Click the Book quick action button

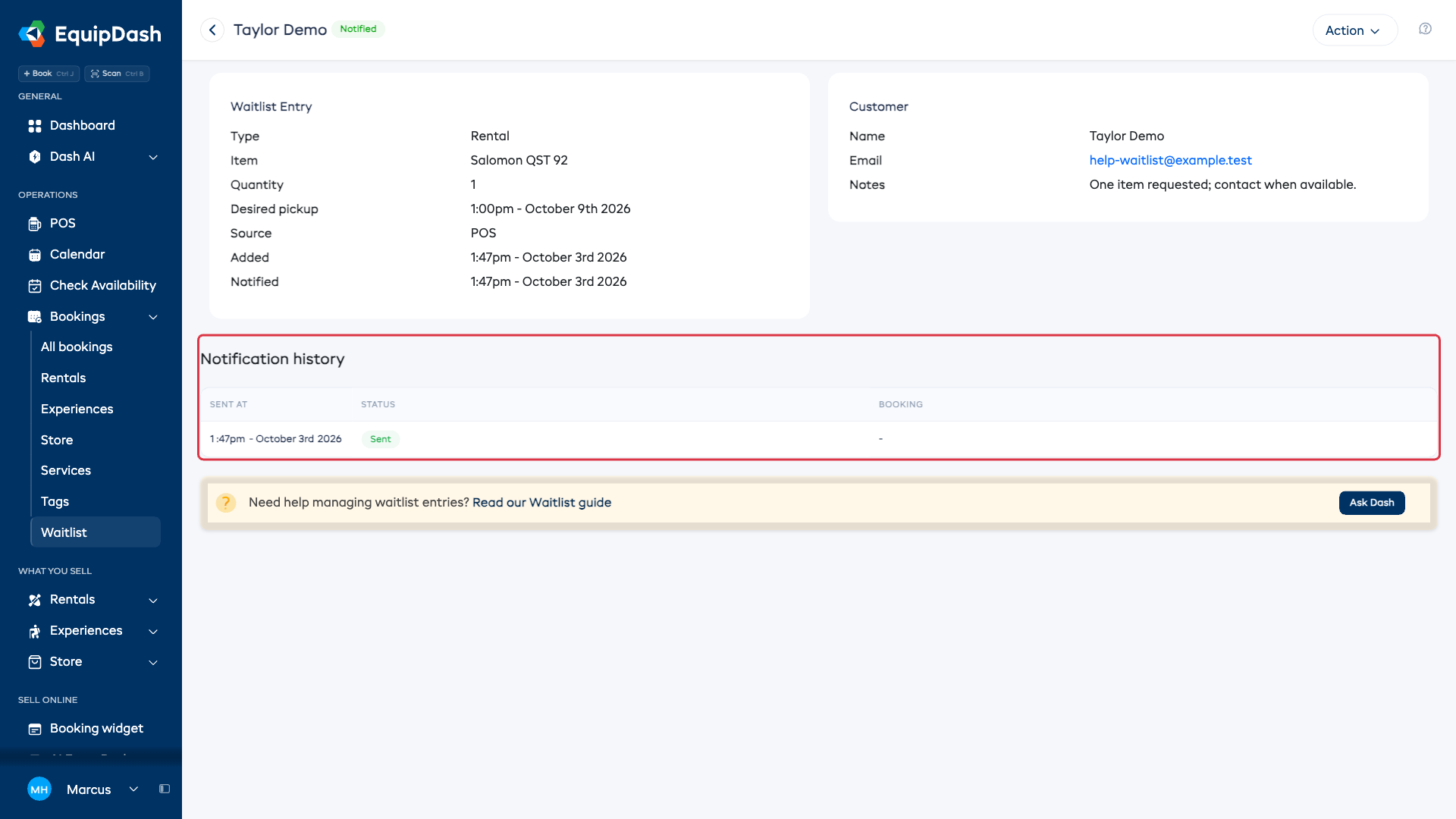coord(49,74)
